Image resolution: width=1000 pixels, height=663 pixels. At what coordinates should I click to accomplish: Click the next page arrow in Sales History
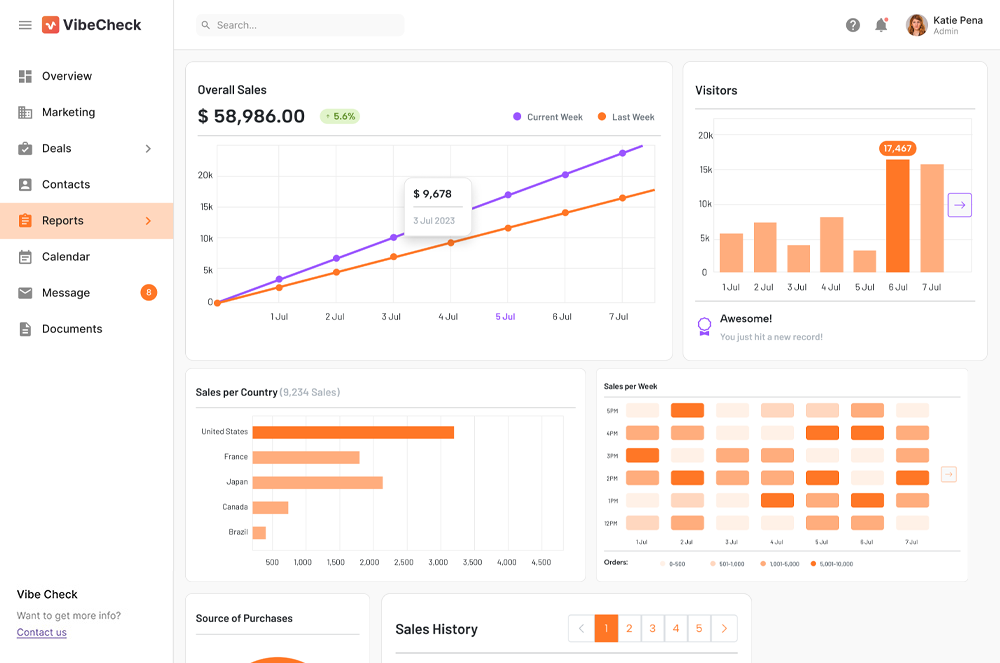coord(724,629)
